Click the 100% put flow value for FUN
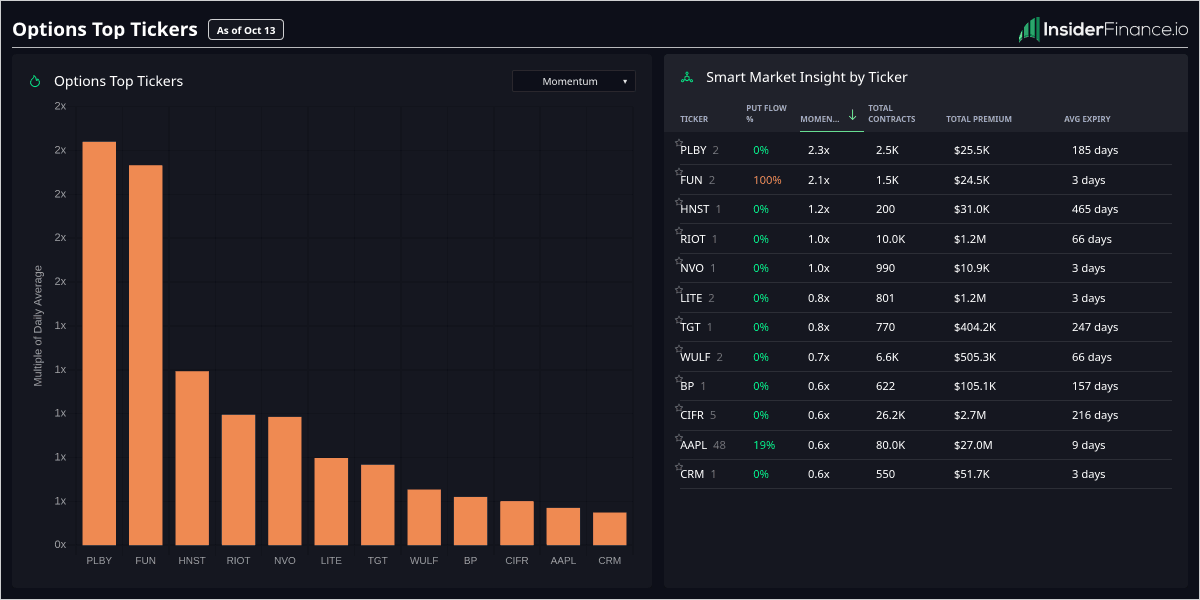1200x600 pixels. coord(767,180)
